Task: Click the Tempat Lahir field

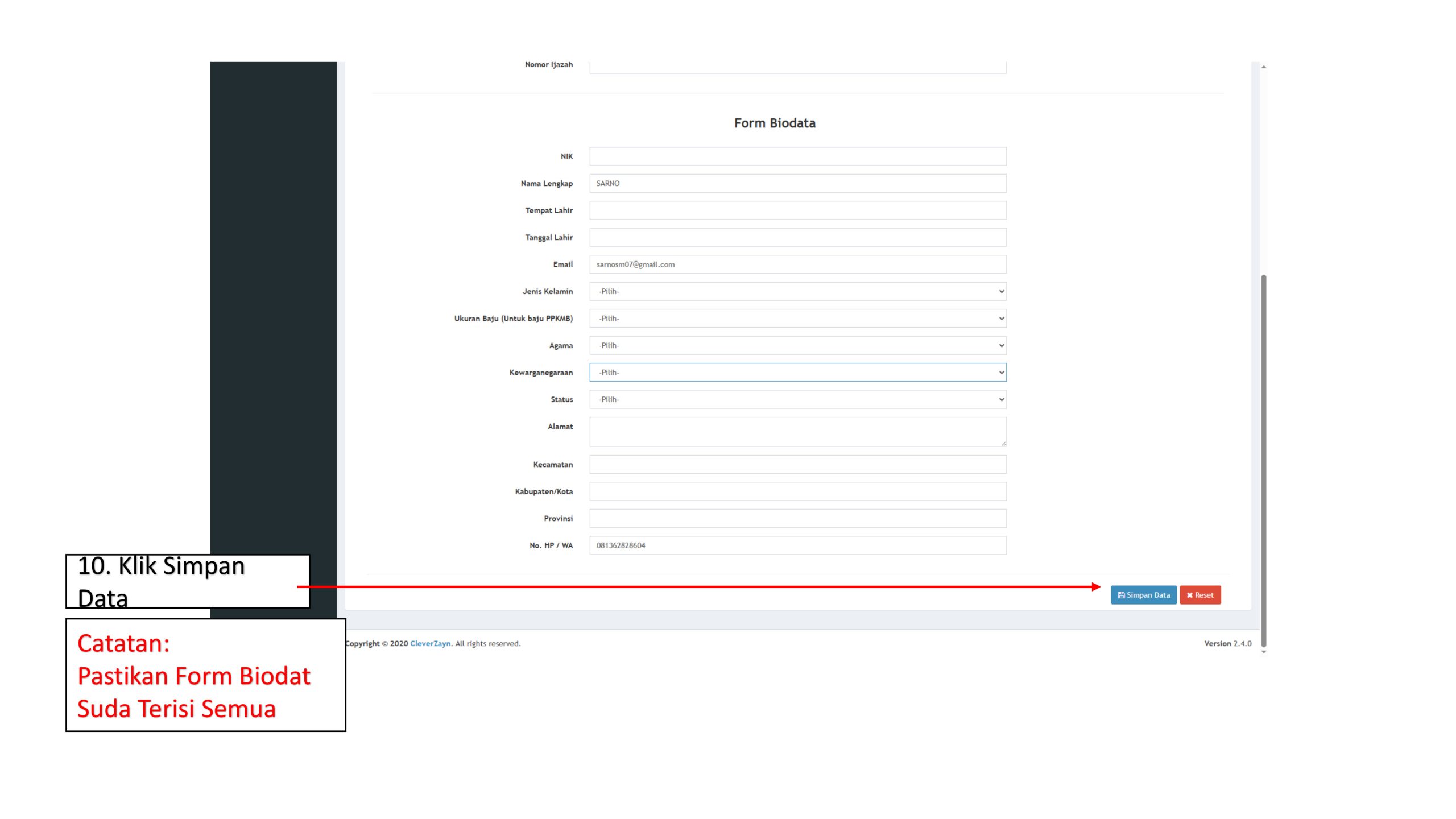Action: point(797,210)
